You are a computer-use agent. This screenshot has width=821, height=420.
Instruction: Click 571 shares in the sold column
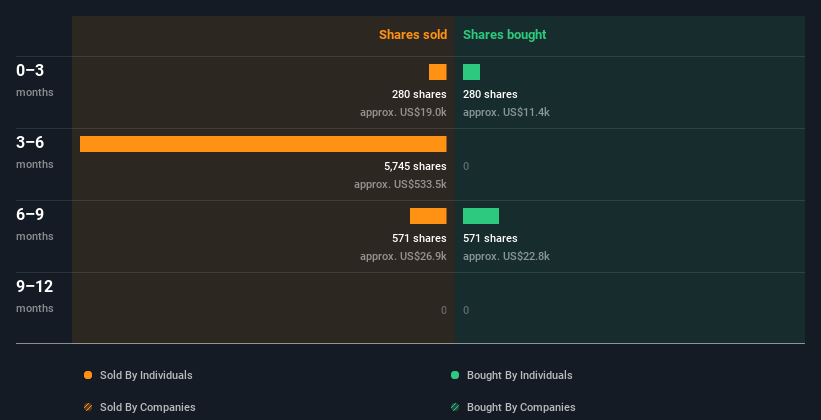point(419,238)
